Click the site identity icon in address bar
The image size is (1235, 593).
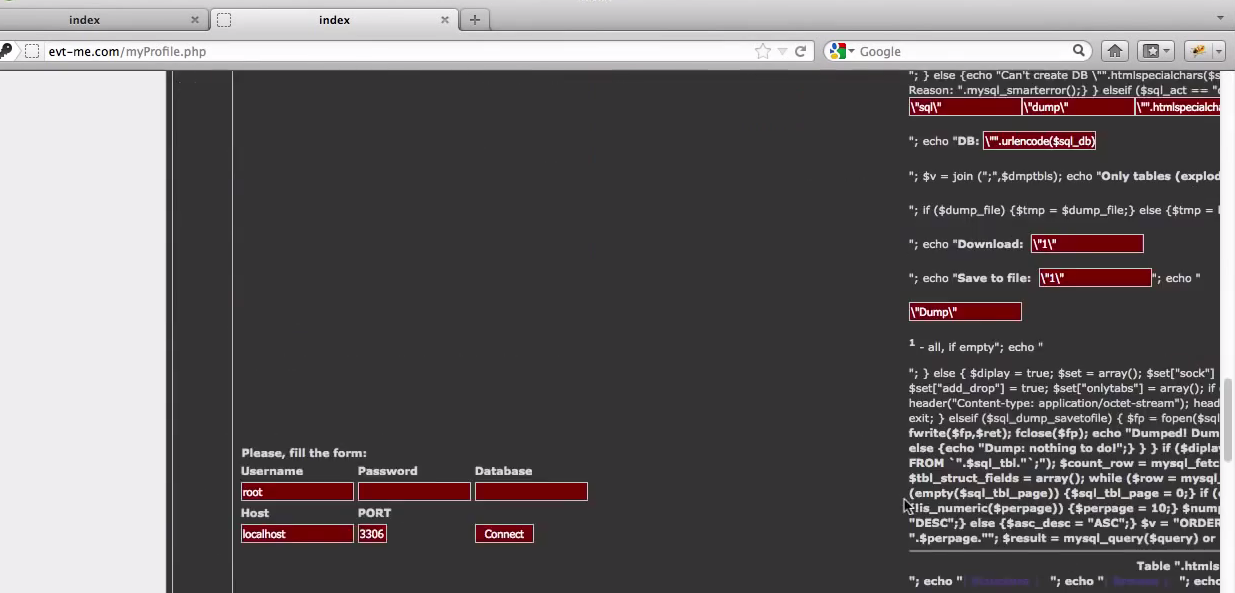point(32,51)
